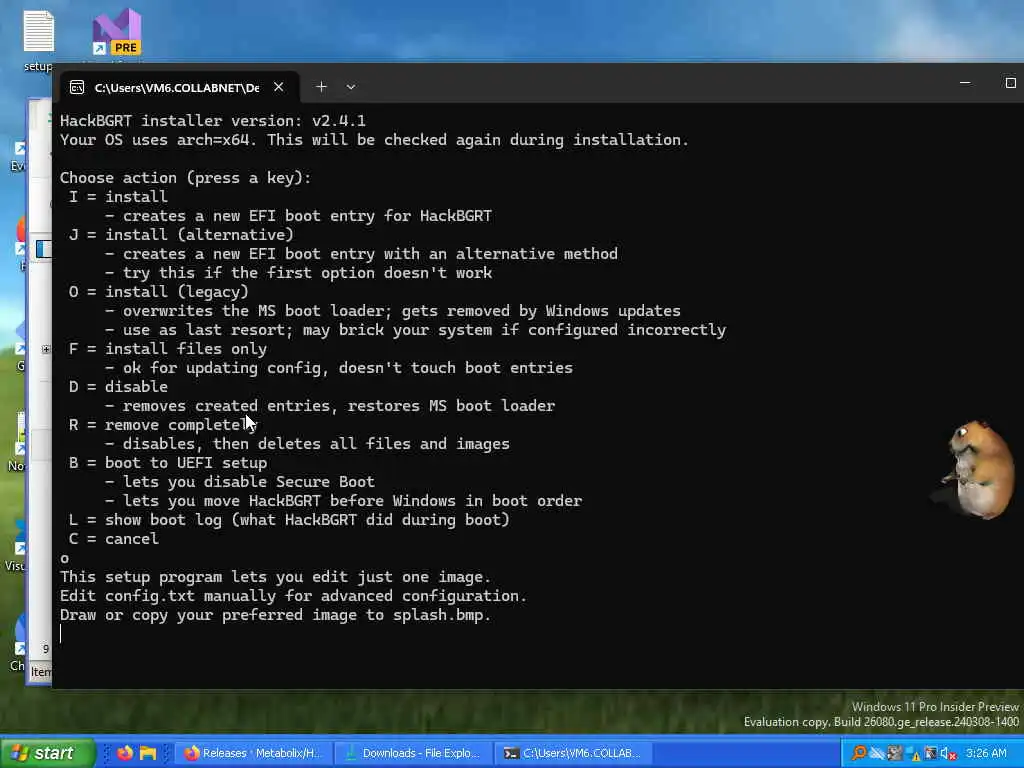The width and height of the screenshot is (1024, 768).
Task: Open file explorer from quick launch bar
Action: (x=148, y=753)
